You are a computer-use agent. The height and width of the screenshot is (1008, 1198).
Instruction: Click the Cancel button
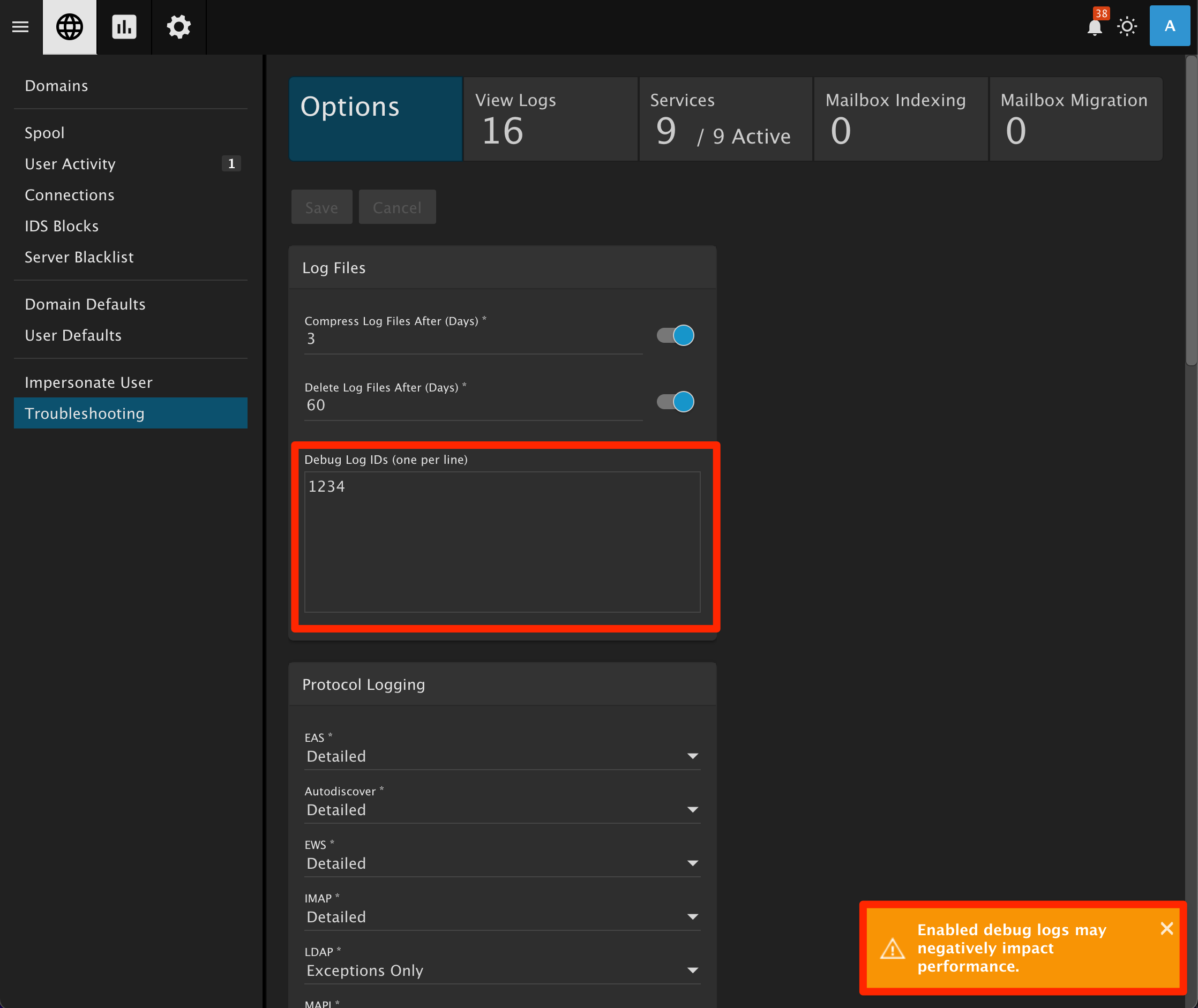tap(396, 207)
